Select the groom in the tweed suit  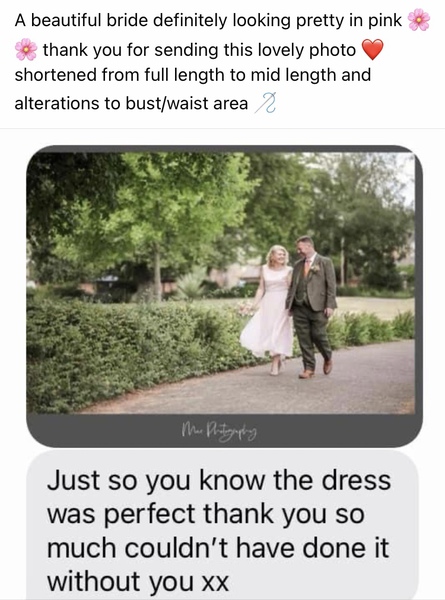[312, 306]
